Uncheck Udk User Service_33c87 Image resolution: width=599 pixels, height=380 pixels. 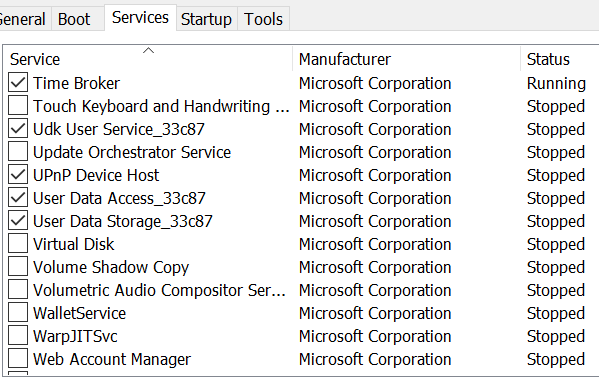tap(18, 128)
